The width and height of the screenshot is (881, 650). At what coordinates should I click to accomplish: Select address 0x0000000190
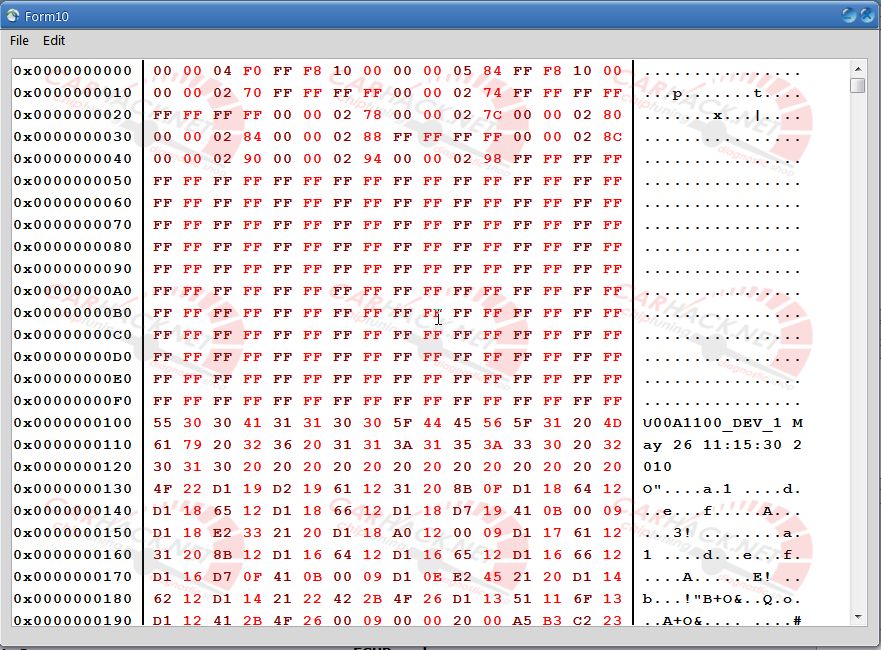73,620
